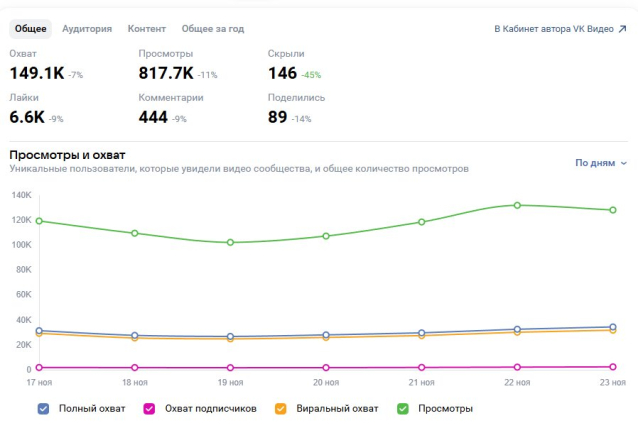Viewport: 638px width, 428px height.
Task: Click the external arrow icon beside VK Видео
Action: [x=622, y=29]
